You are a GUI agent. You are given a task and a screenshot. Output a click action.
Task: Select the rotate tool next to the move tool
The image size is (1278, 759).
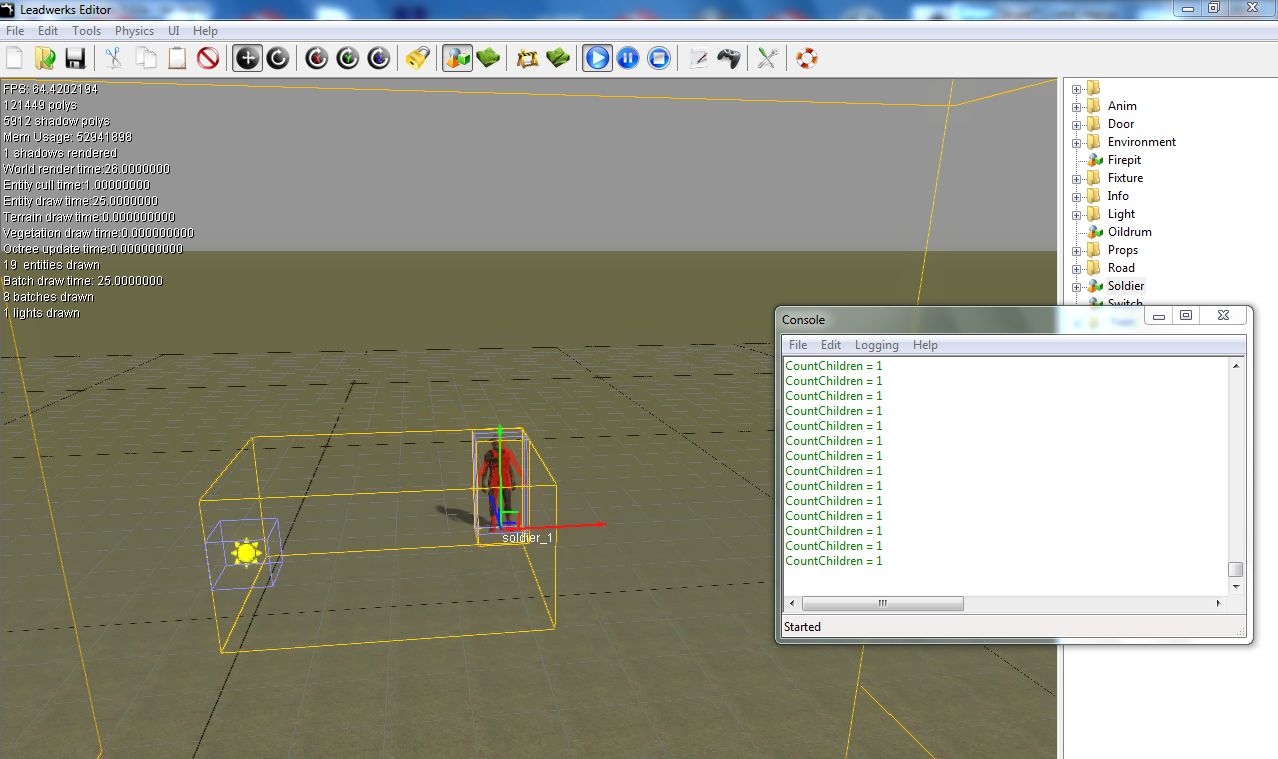[277, 58]
